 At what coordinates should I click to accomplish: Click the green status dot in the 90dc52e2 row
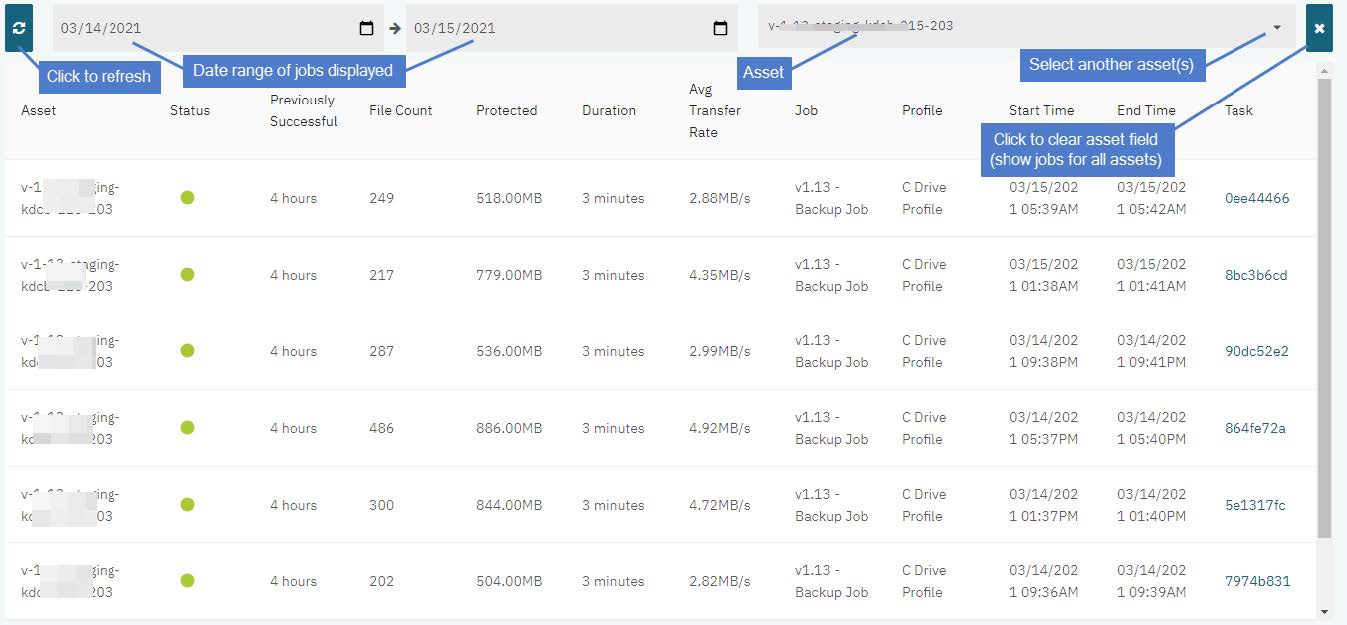coord(187,350)
